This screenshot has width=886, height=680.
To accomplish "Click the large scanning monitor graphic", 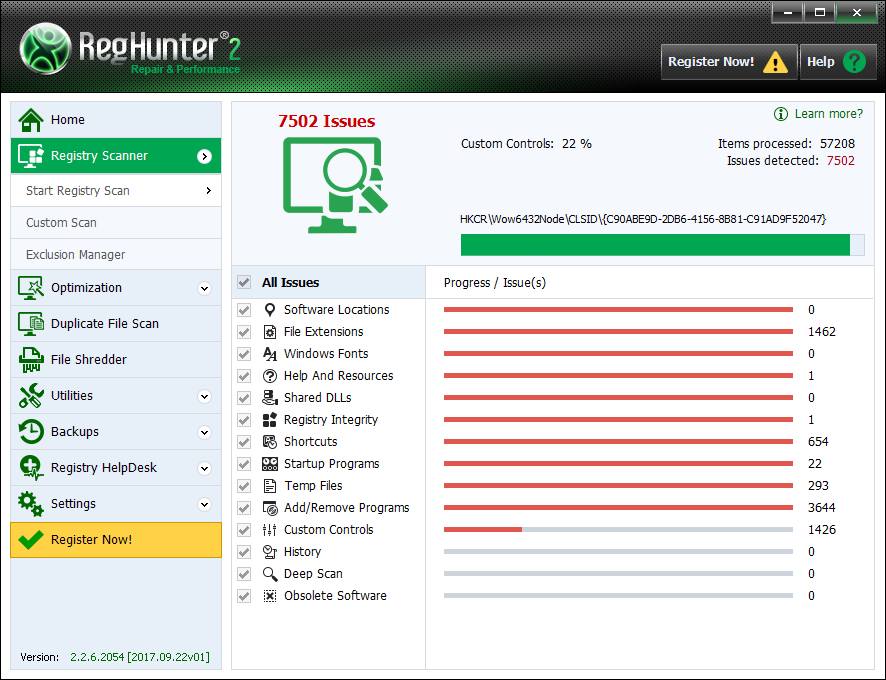I will click(335, 185).
